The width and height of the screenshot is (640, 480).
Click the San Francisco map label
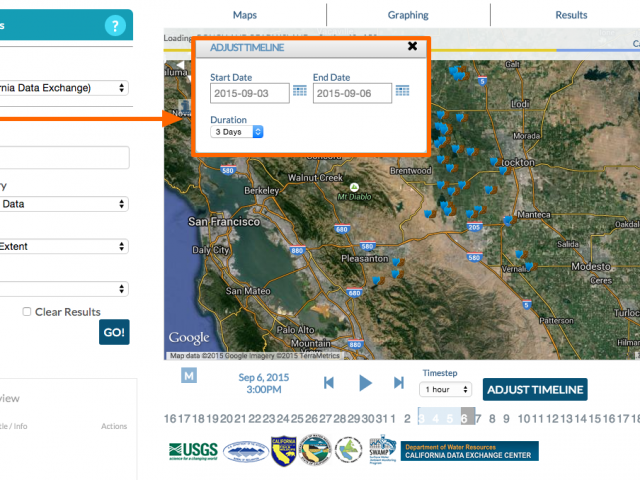point(224,222)
